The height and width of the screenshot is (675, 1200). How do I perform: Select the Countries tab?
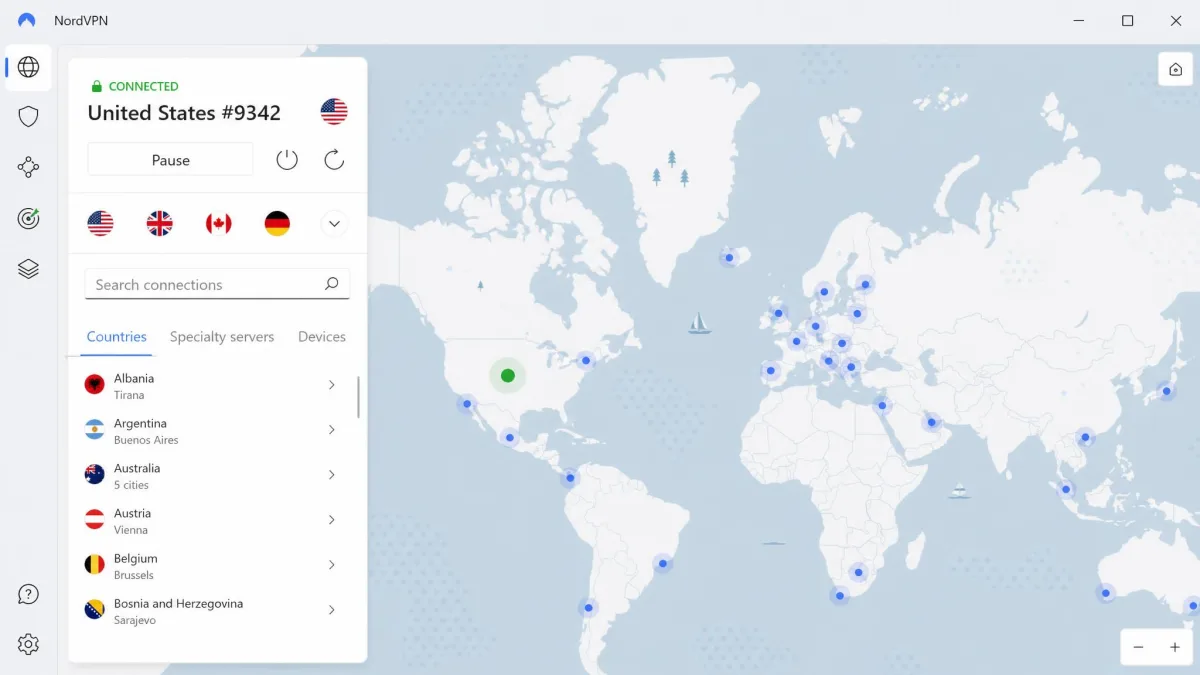[116, 337]
